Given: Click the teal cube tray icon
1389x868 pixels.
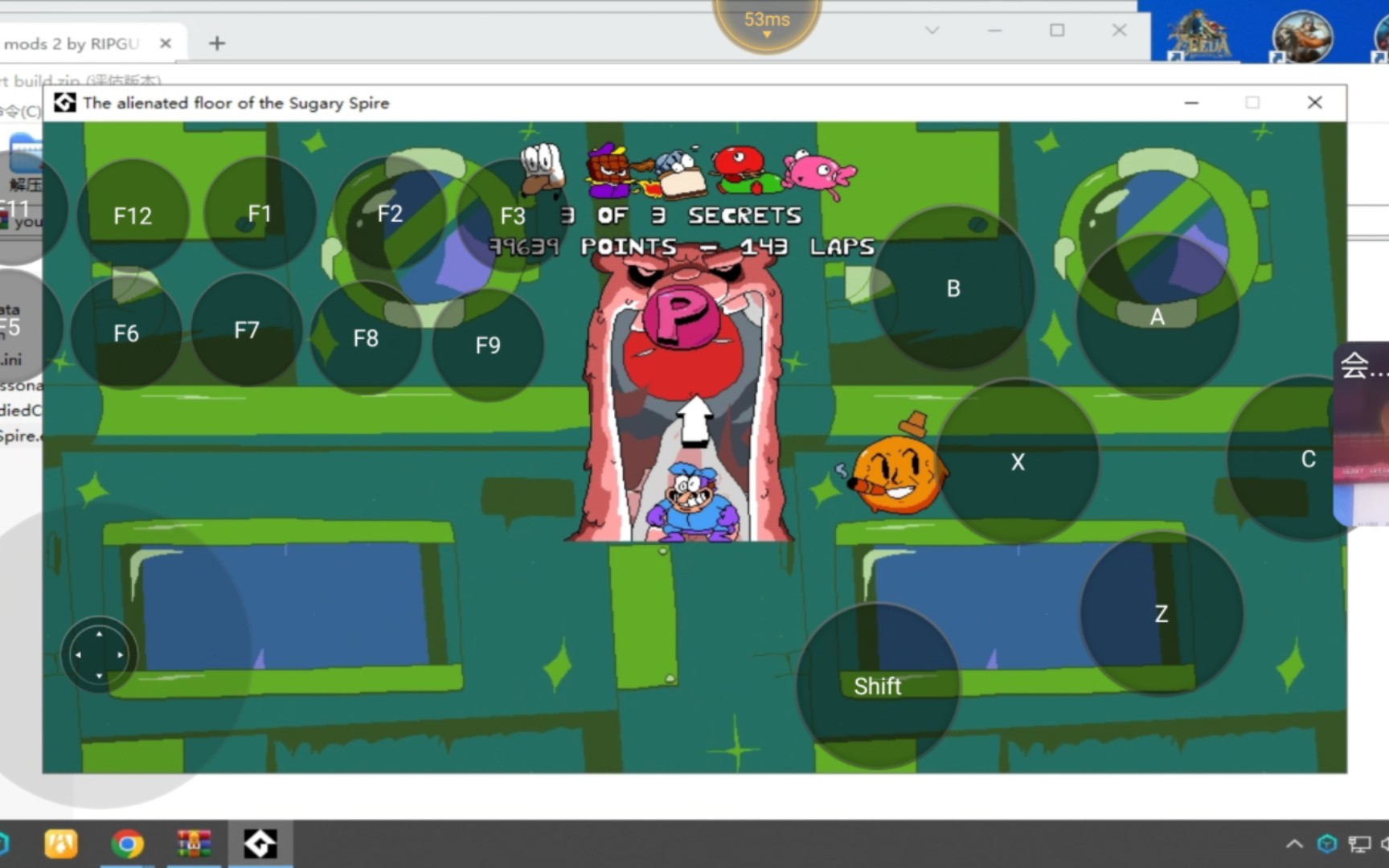Looking at the screenshot, I should [1327, 844].
